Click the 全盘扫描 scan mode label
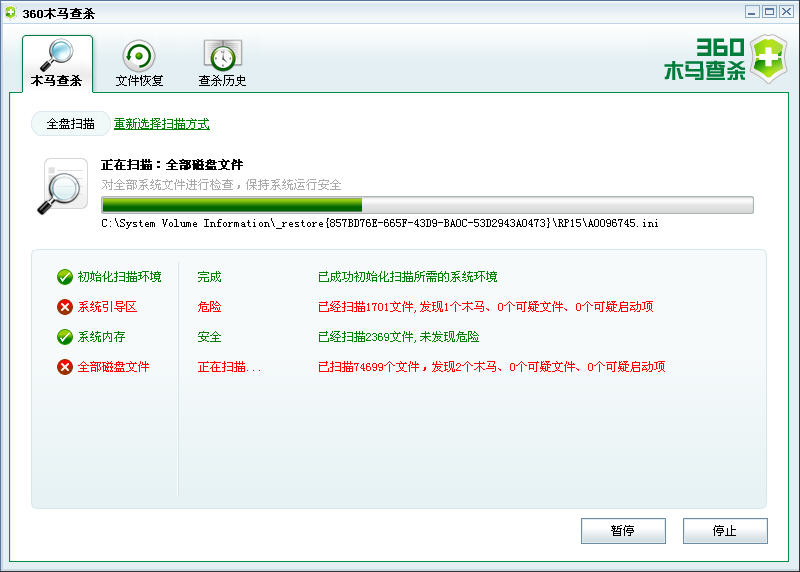800x572 pixels. point(70,123)
